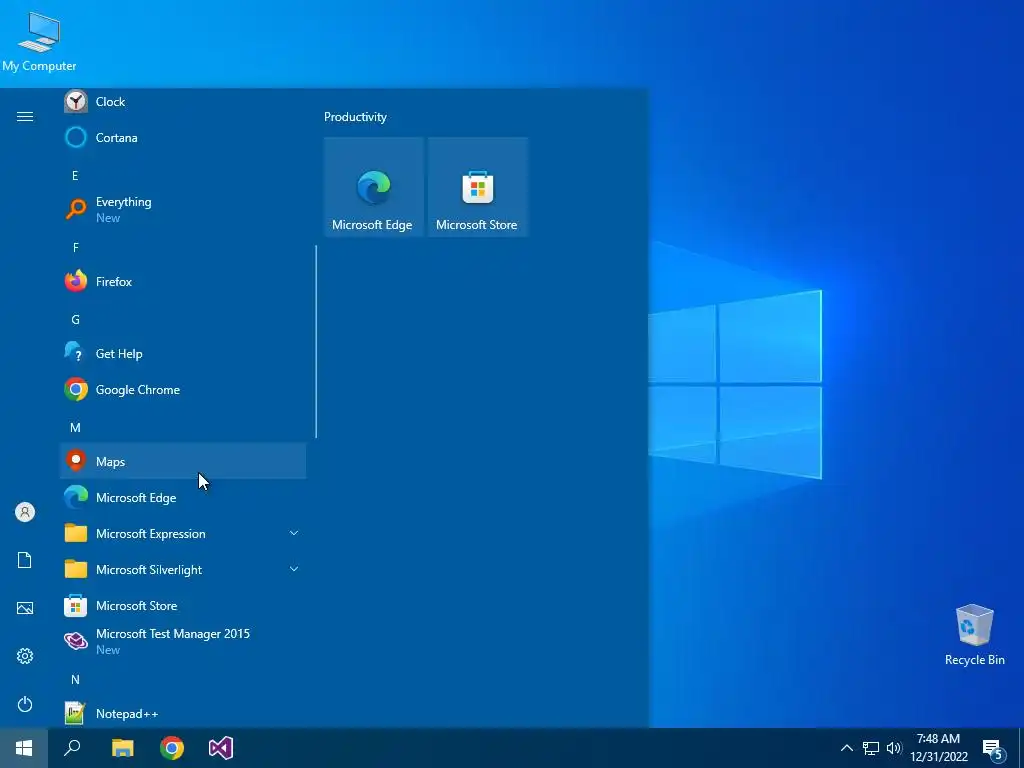Open the notification Action Center

pos(993,749)
